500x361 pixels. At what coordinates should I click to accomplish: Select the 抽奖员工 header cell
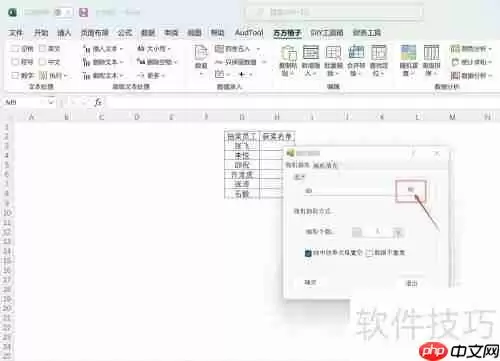pos(242,136)
